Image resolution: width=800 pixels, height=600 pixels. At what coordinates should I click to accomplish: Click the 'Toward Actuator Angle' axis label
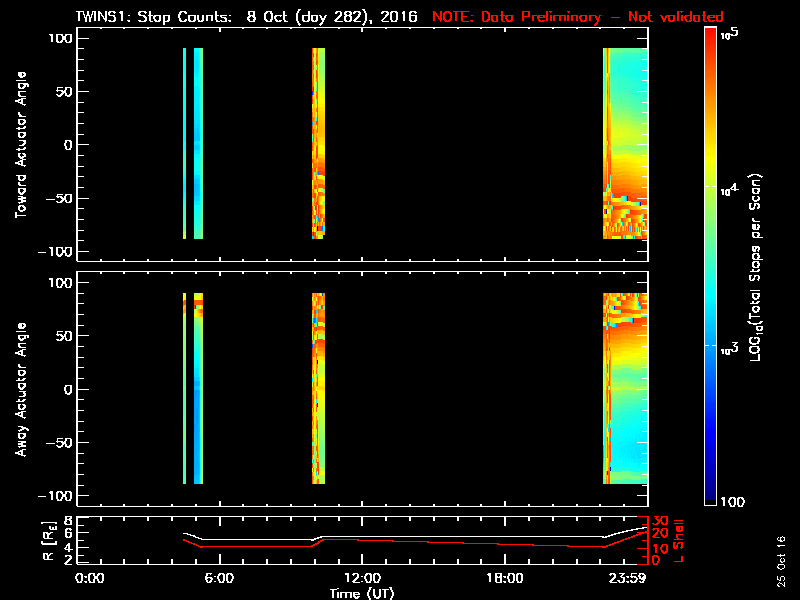(x=21, y=144)
